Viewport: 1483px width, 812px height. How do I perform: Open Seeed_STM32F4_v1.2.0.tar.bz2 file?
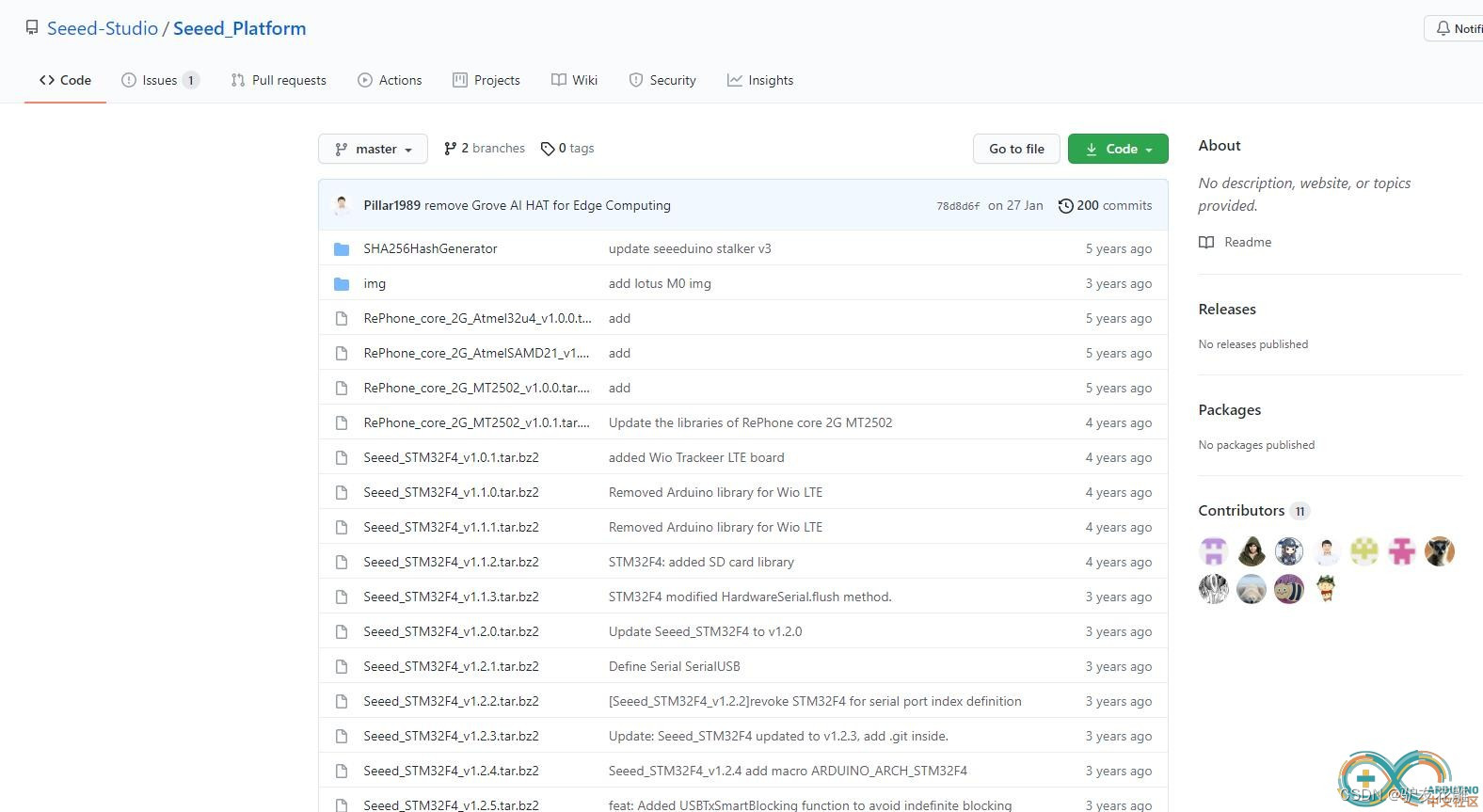(451, 631)
